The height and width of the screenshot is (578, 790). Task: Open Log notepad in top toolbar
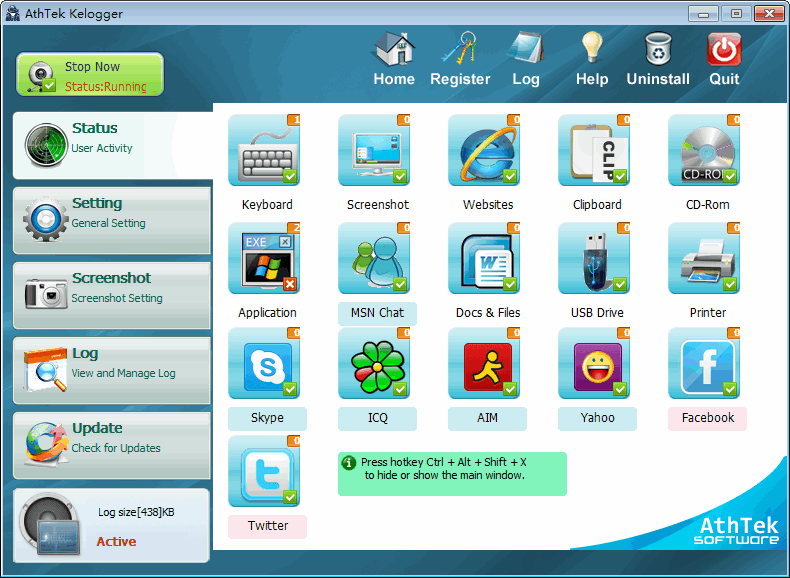[x=525, y=59]
